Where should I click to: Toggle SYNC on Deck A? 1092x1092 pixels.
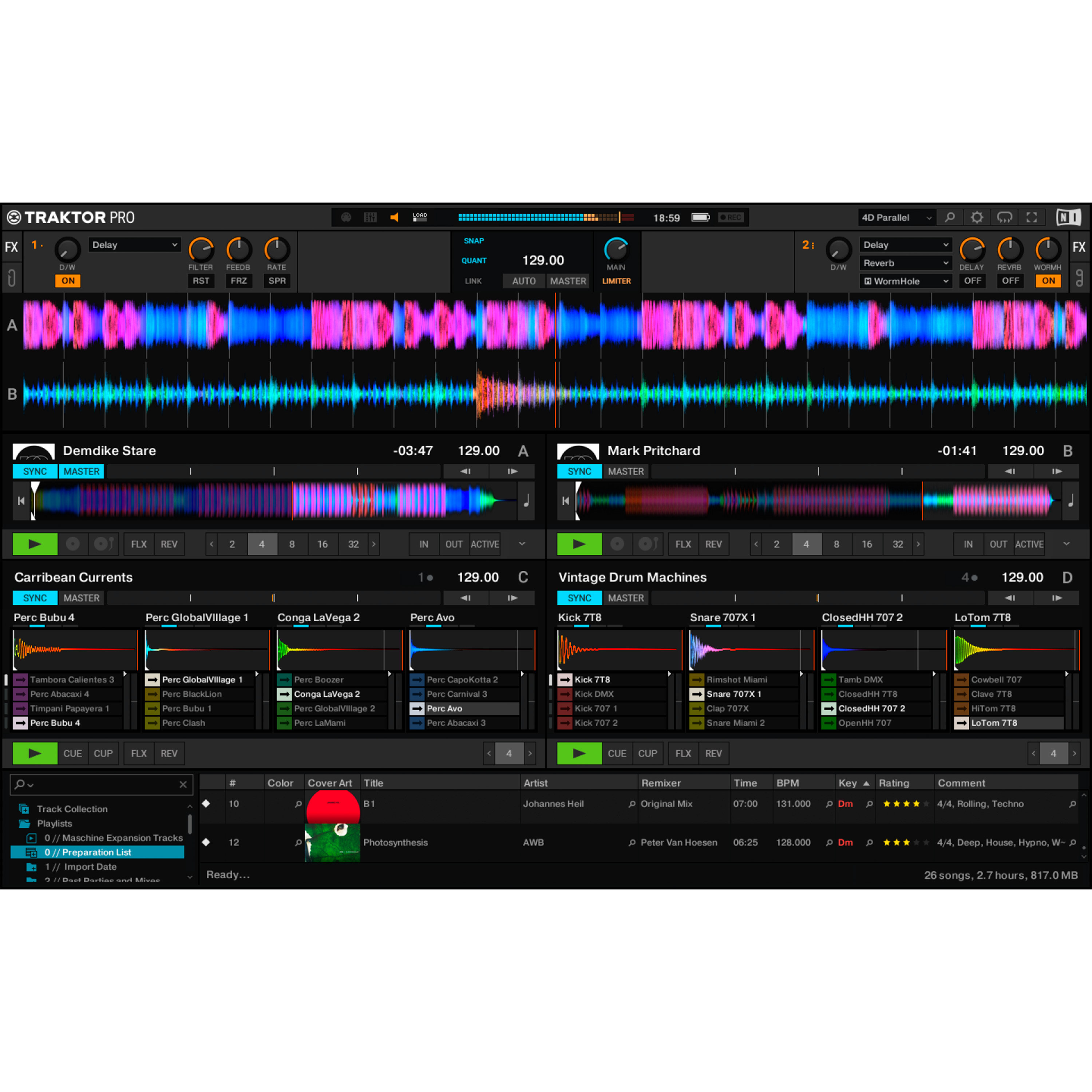pos(35,471)
